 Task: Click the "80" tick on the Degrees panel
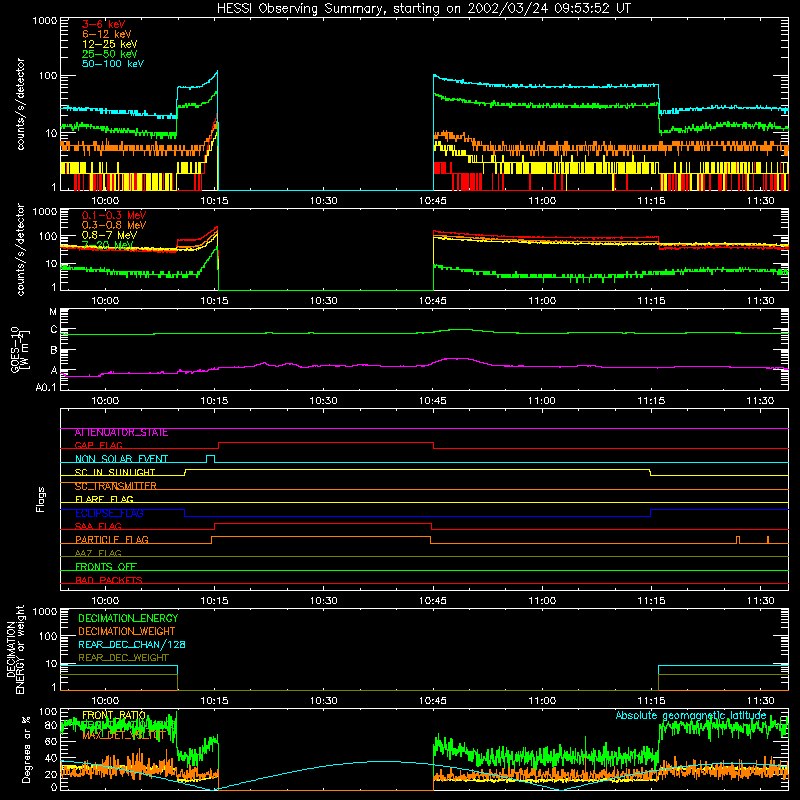click(51, 725)
